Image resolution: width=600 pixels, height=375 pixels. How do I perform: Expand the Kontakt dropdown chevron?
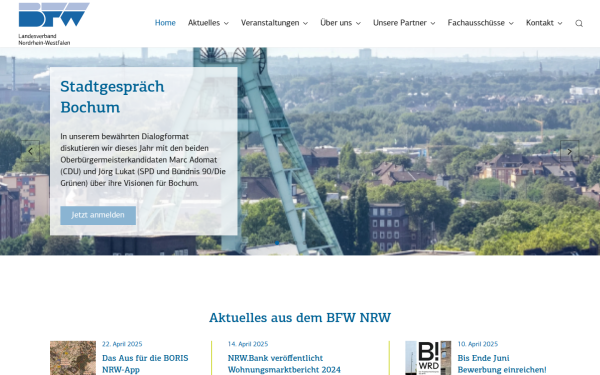click(x=560, y=23)
